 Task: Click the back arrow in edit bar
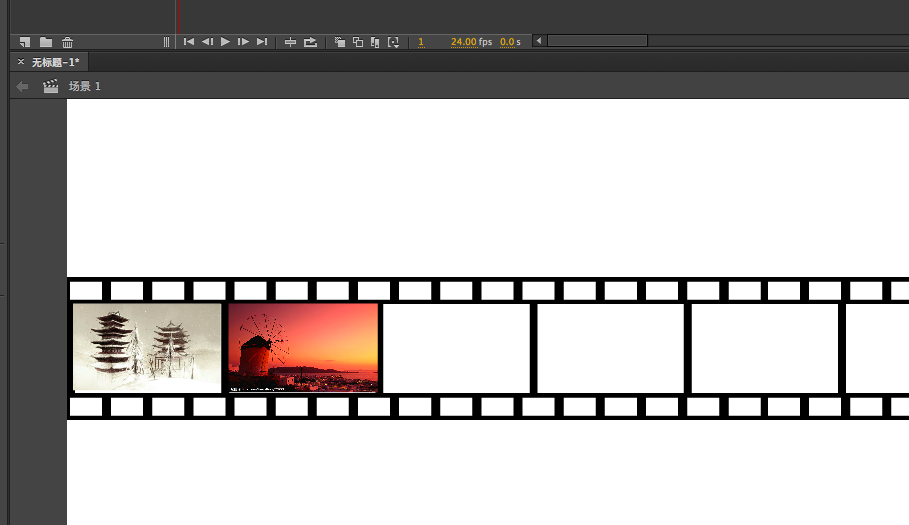(x=23, y=86)
